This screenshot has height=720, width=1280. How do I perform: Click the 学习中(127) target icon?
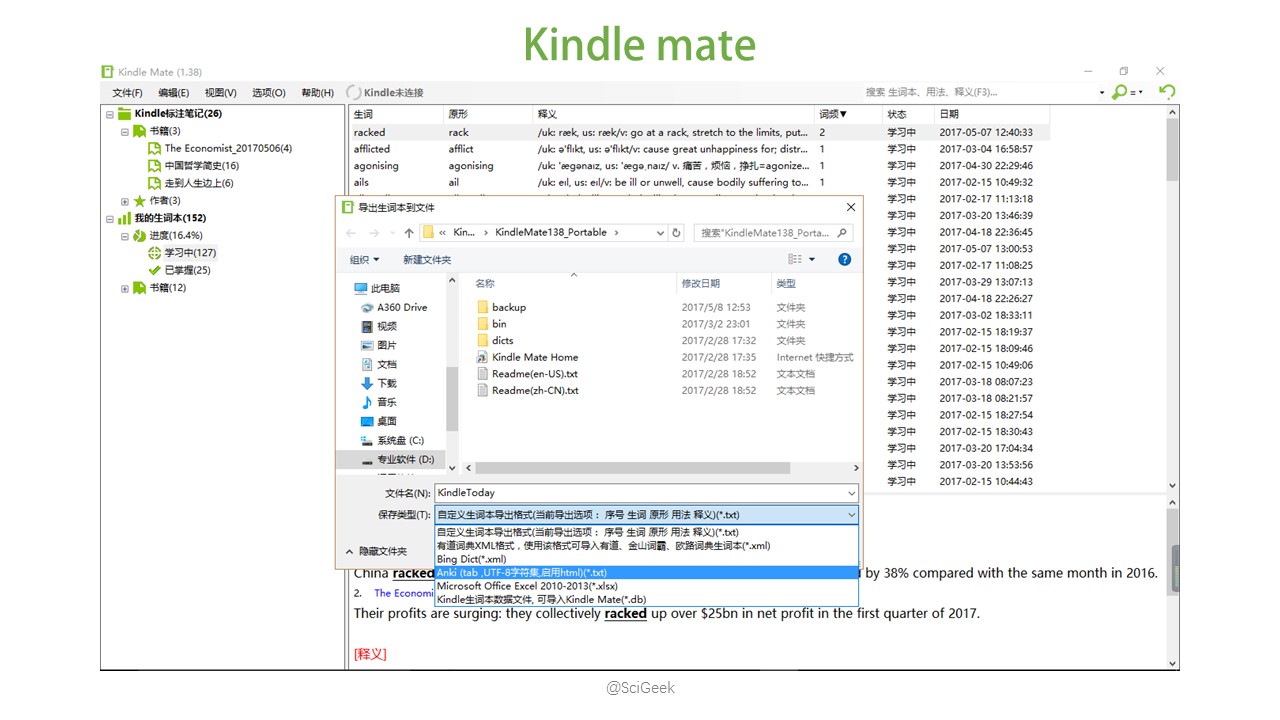tap(154, 253)
